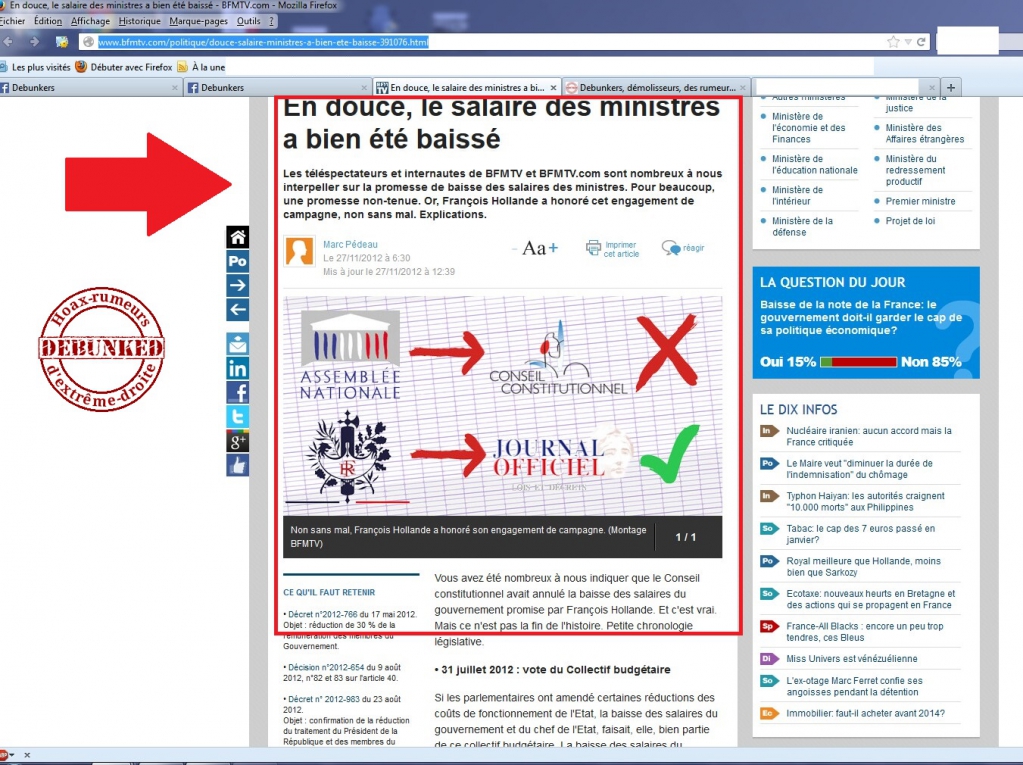This screenshot has width=1023, height=765.
Task: Bookmark page with the star icon
Action: [x=893, y=42]
